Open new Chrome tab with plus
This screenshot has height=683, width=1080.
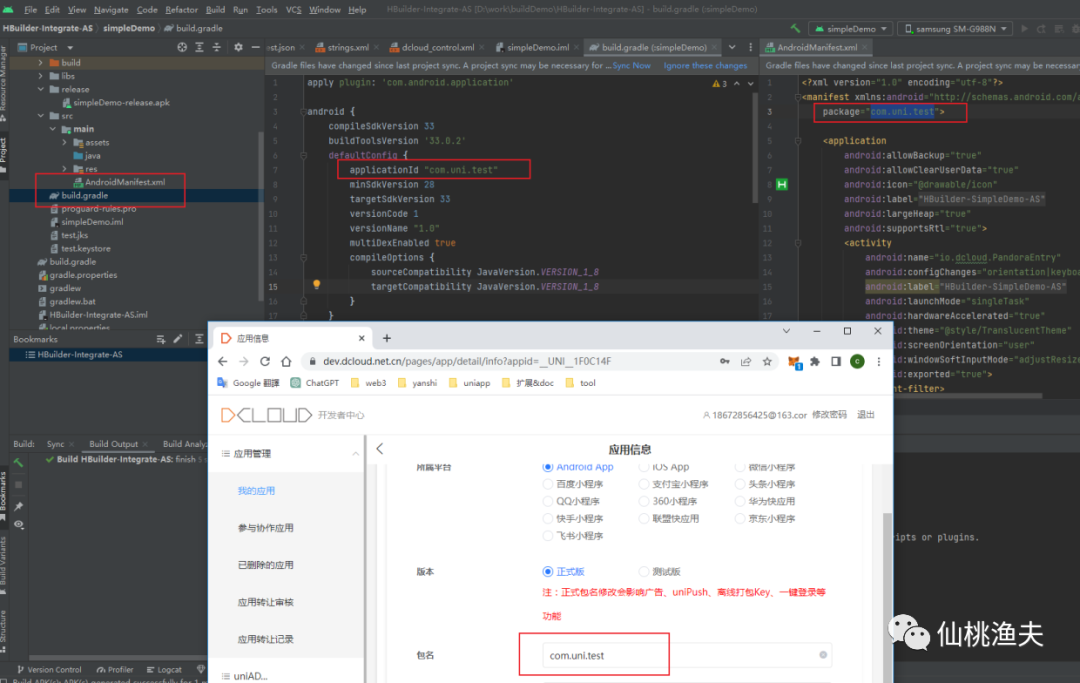coord(387,338)
